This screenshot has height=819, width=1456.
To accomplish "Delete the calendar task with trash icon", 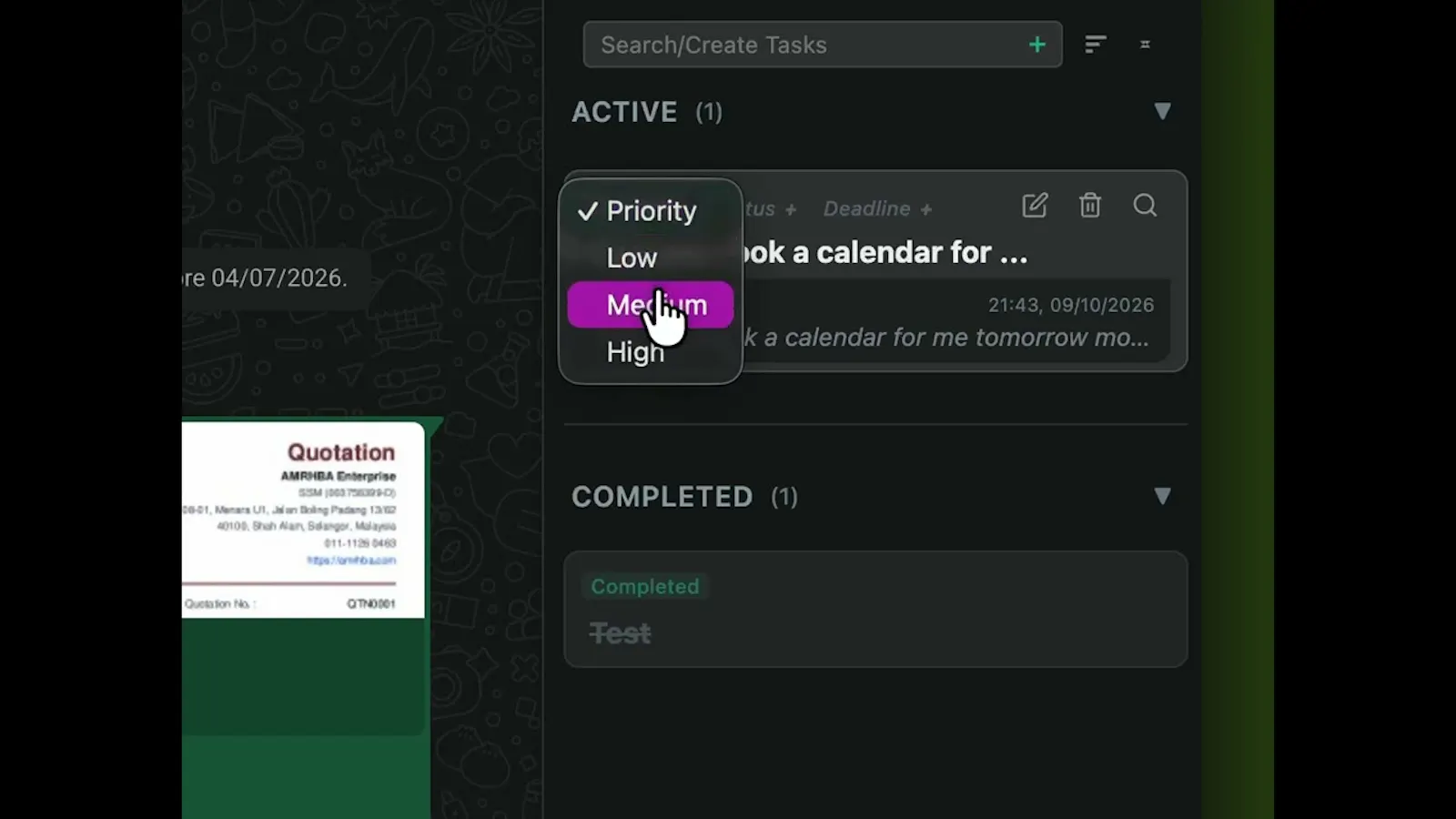I will pyautogui.click(x=1090, y=206).
